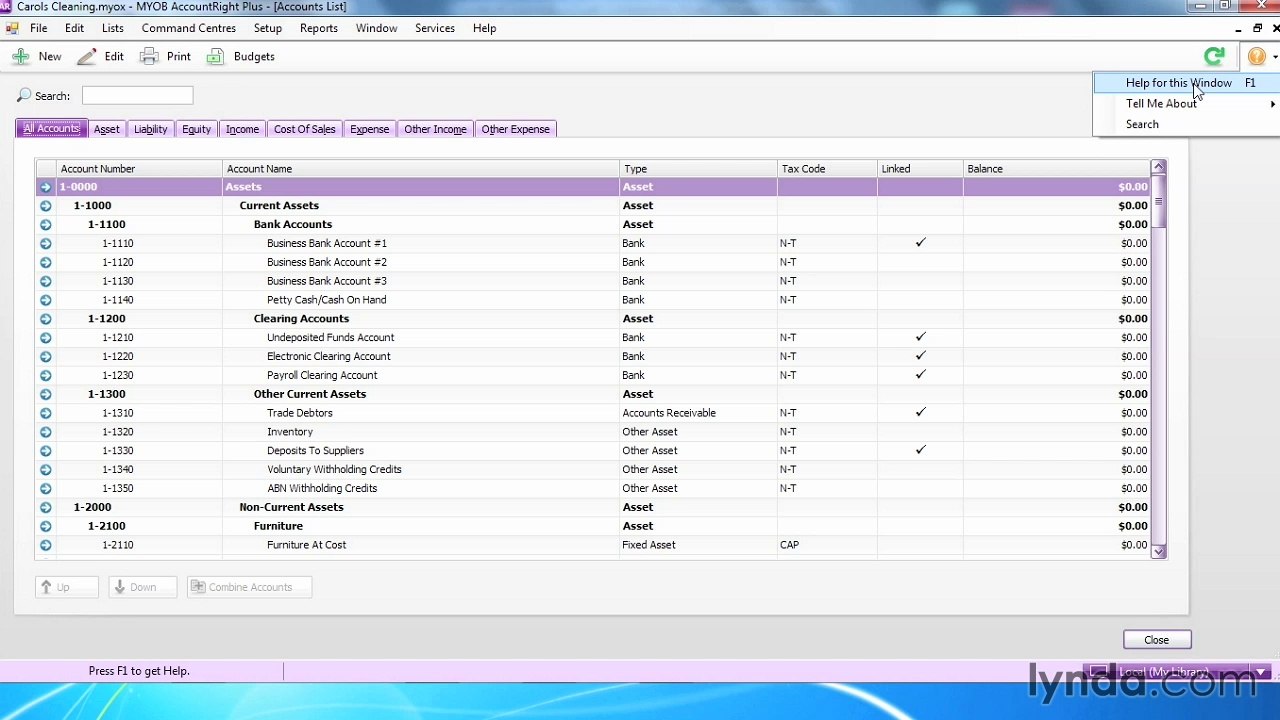
Task: Click the green refresh icon
Action: point(1214,57)
